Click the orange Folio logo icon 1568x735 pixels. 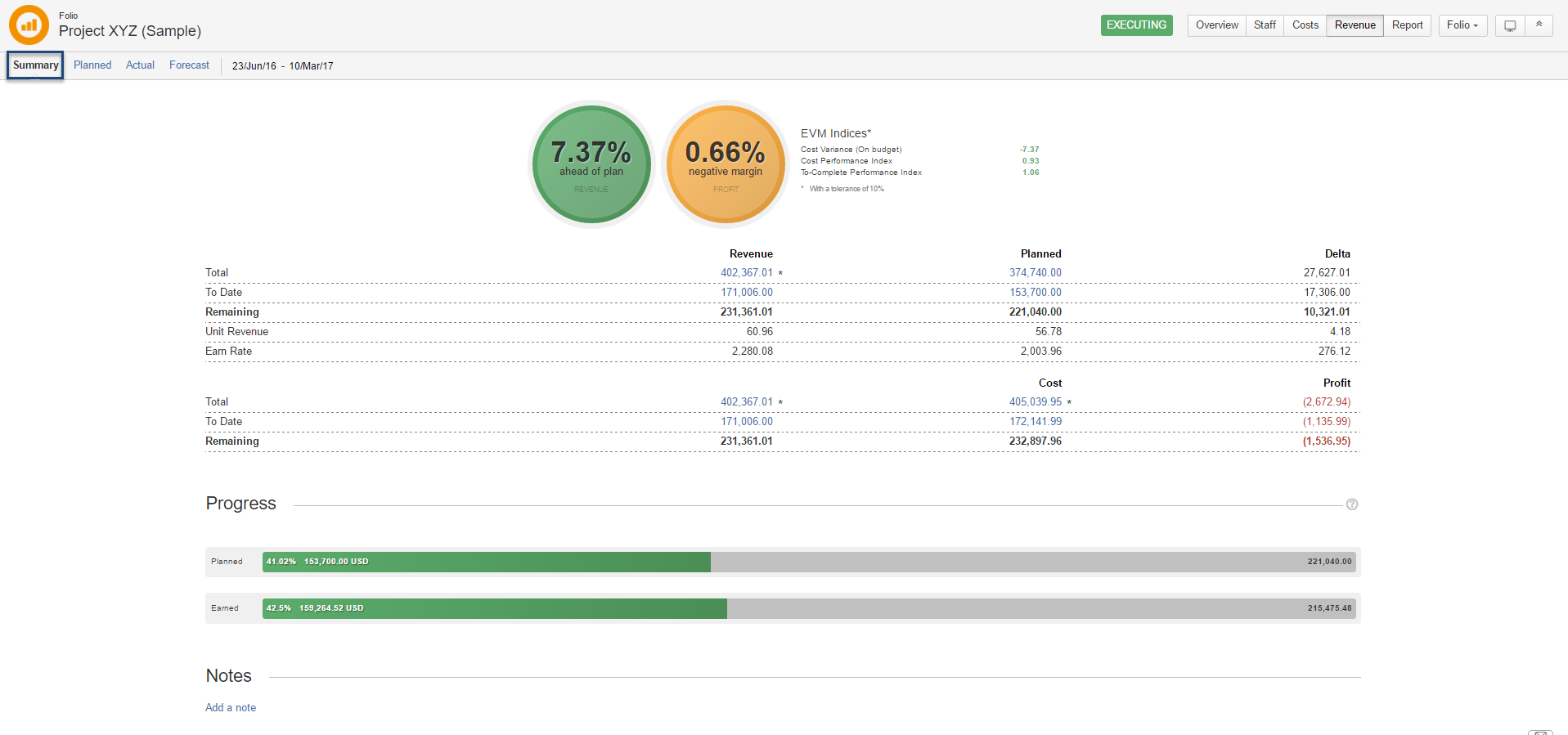point(29,25)
